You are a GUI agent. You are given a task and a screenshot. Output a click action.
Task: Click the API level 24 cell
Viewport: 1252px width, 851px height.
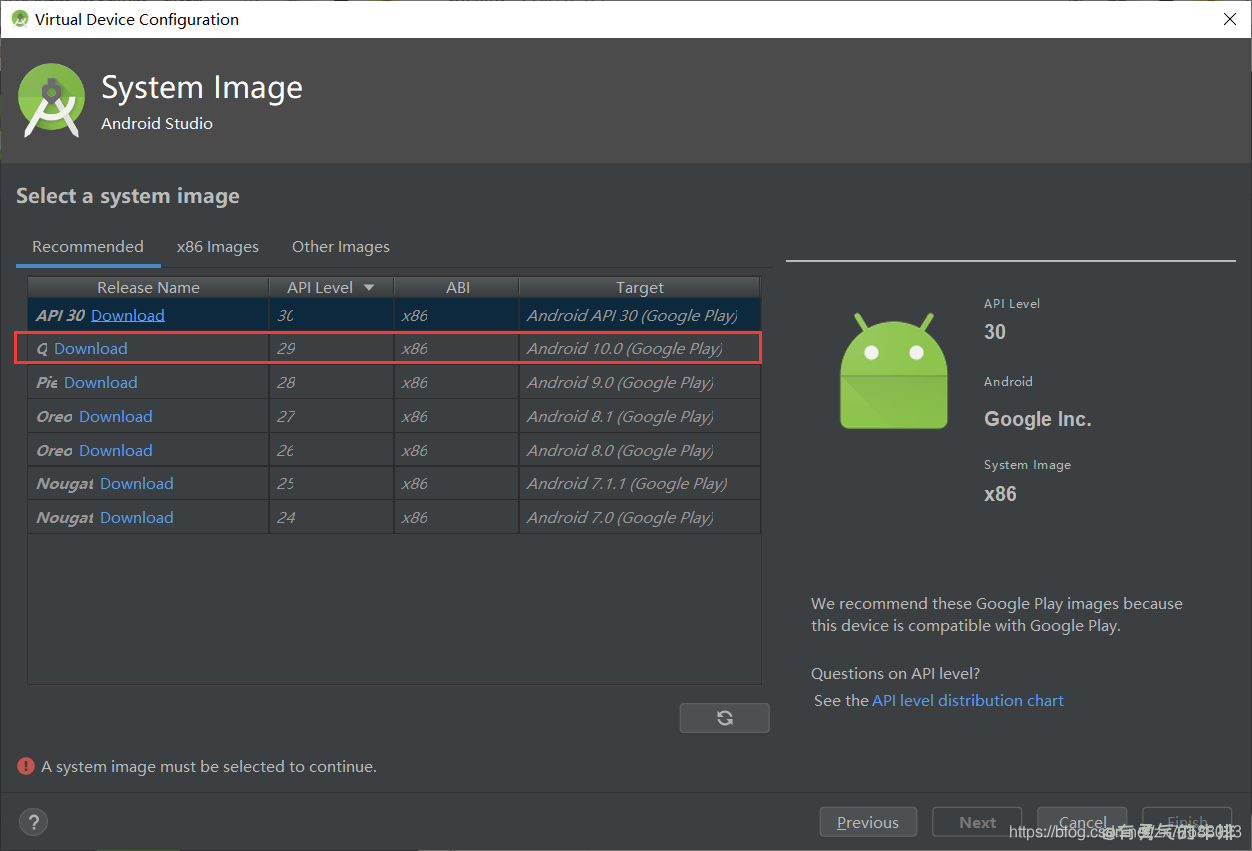coord(332,518)
